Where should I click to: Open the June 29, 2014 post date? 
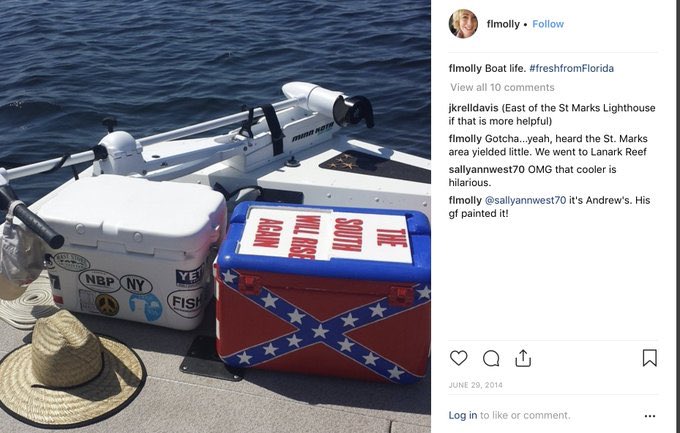(x=475, y=385)
